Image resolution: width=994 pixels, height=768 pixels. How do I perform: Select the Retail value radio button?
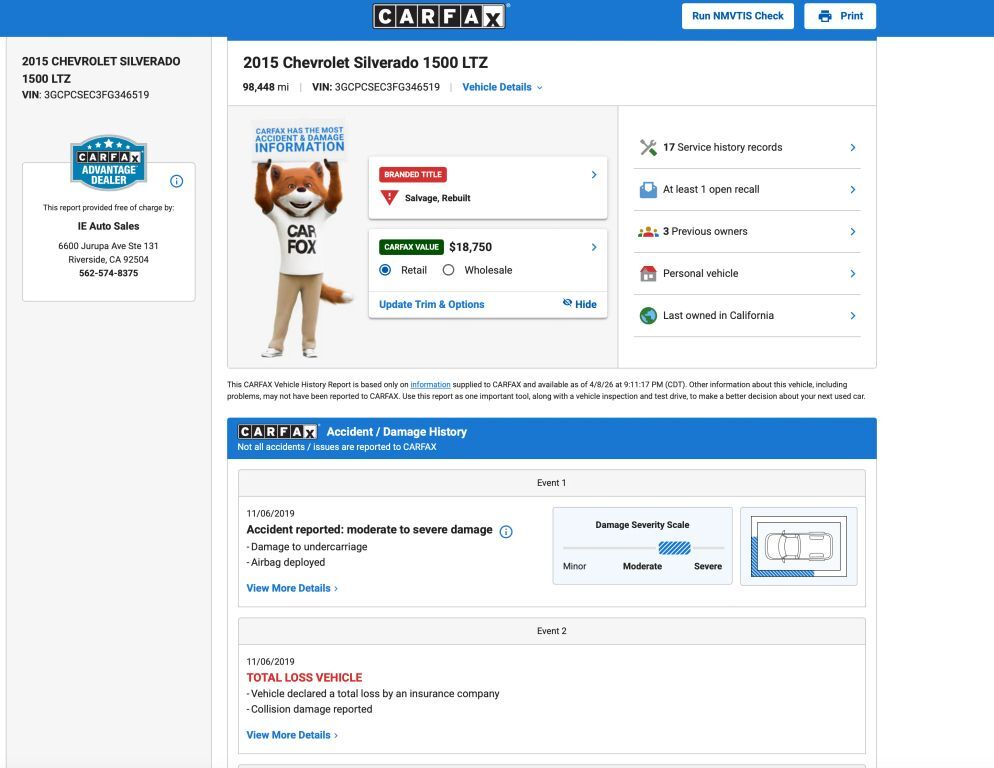pyautogui.click(x=385, y=270)
